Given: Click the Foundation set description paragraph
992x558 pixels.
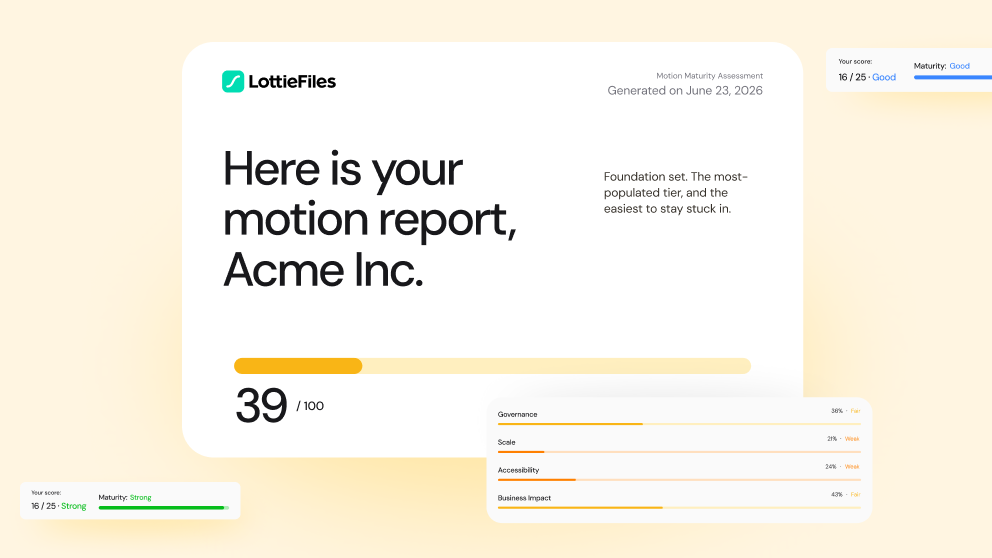Looking at the screenshot, I should point(676,192).
